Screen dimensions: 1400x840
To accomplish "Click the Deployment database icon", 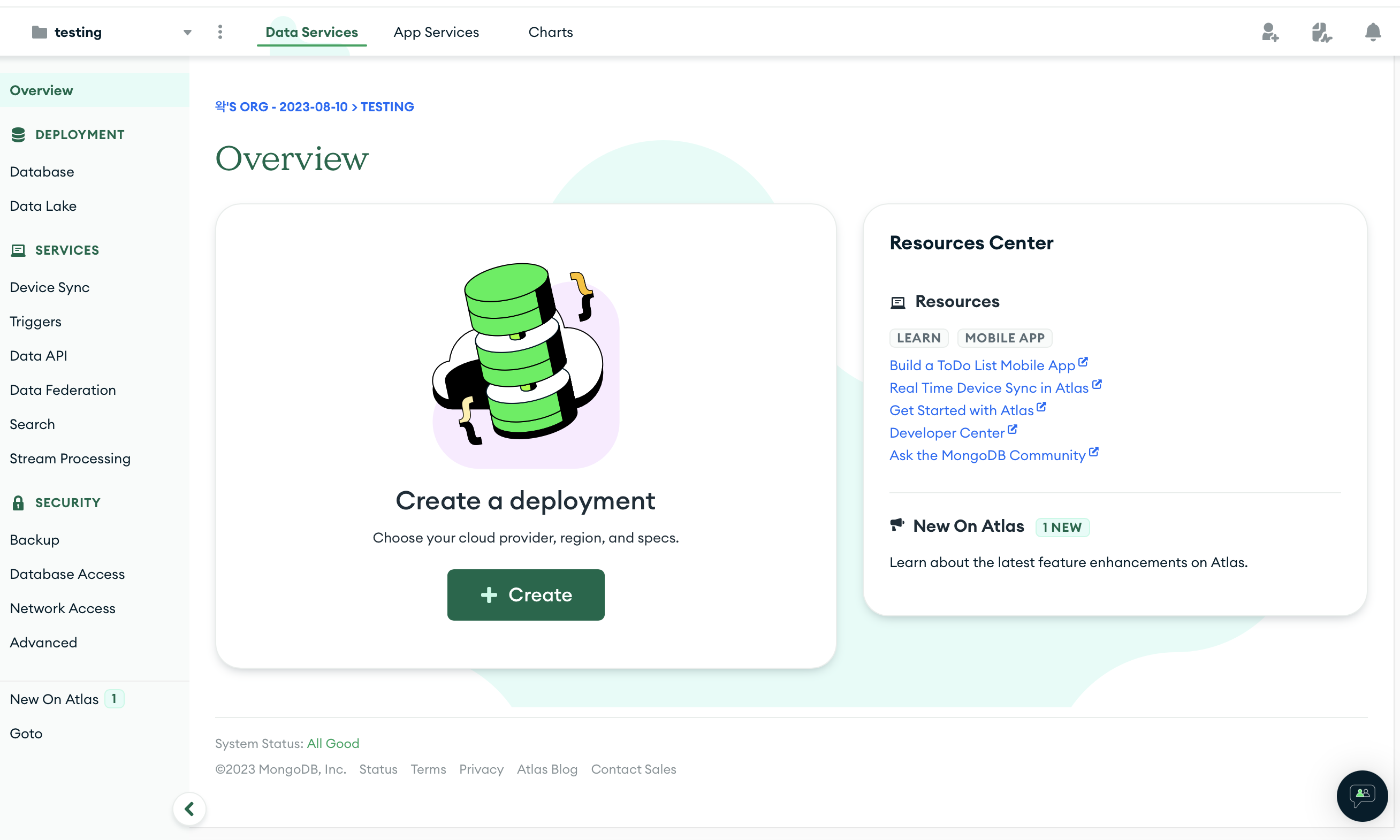I will (x=18, y=135).
